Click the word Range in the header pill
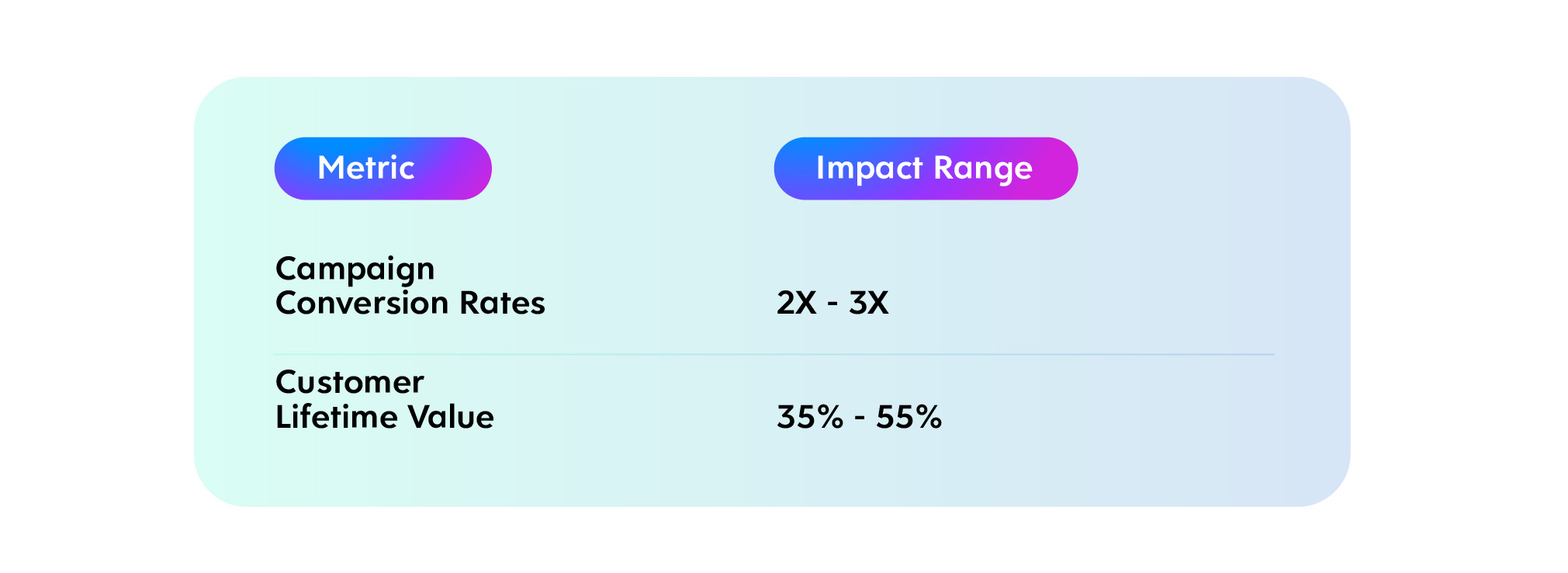The height and width of the screenshot is (573, 1568). (x=983, y=169)
